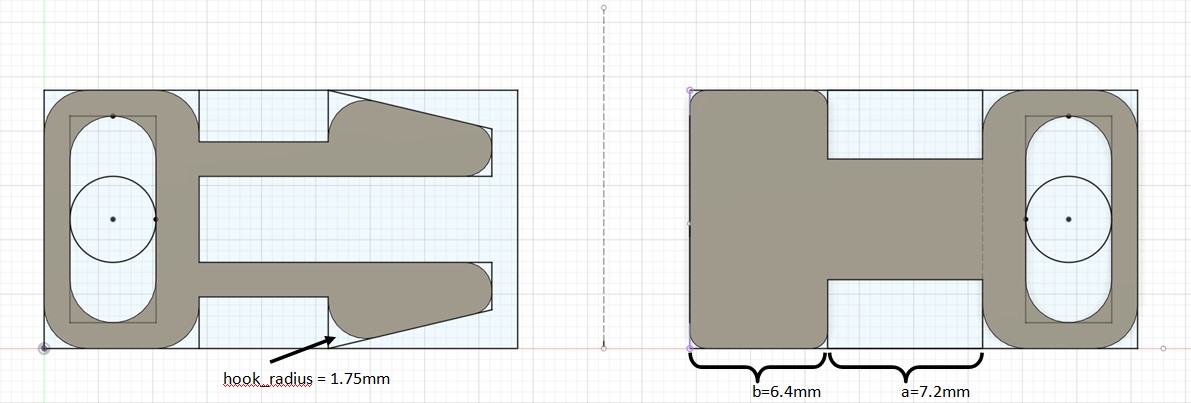Pick the top slot point in the left sketch
Screen dimensions: 1191x403
pyautogui.click(x=113, y=116)
